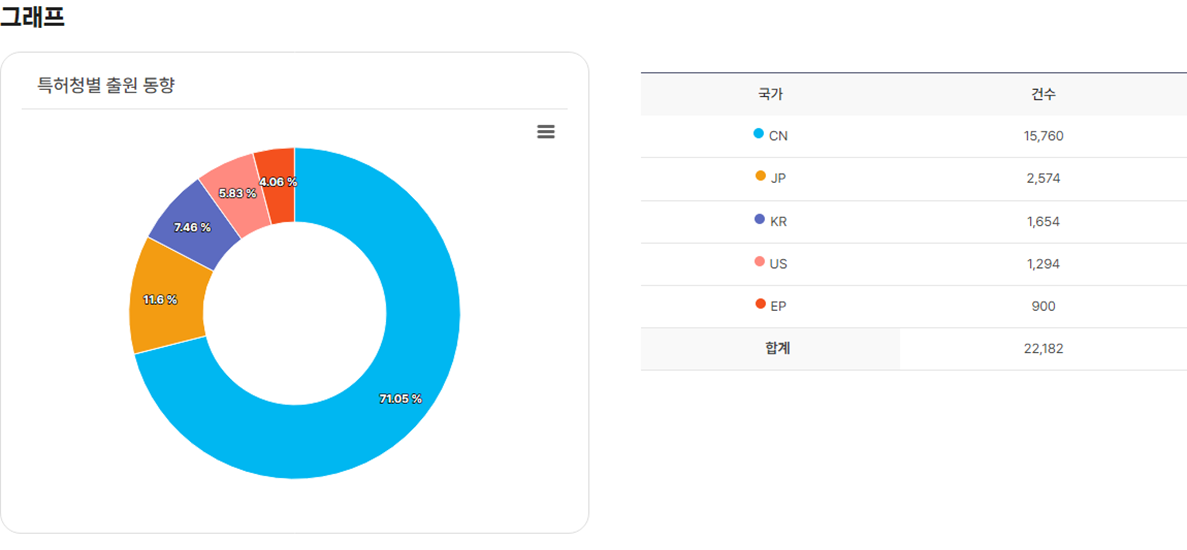1187x550 pixels.
Task: Select the purple KR donut slice
Action: pos(194,227)
